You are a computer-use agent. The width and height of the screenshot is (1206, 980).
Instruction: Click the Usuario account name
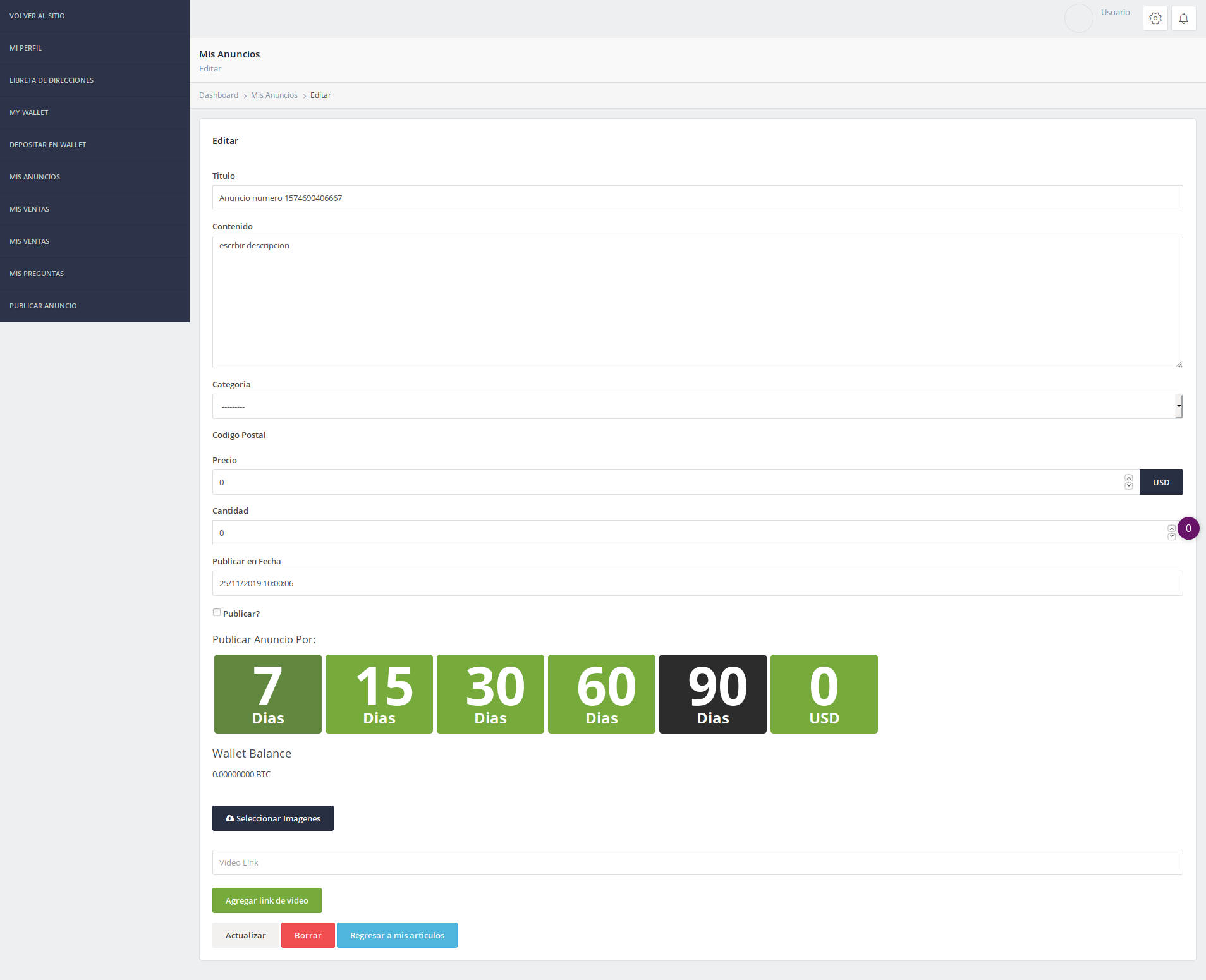pyautogui.click(x=1115, y=13)
